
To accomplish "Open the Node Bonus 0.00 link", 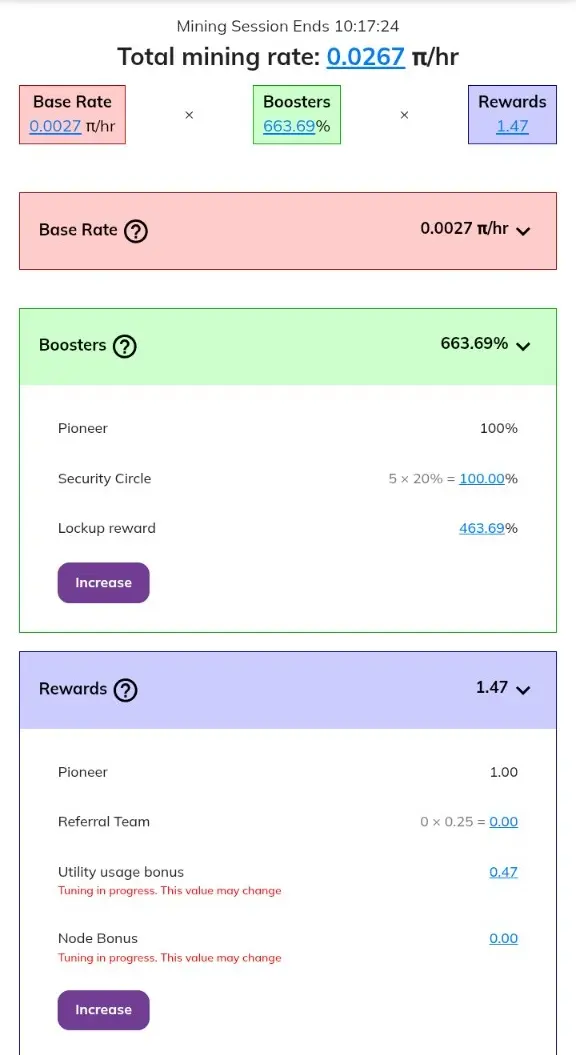I will tap(503, 938).
